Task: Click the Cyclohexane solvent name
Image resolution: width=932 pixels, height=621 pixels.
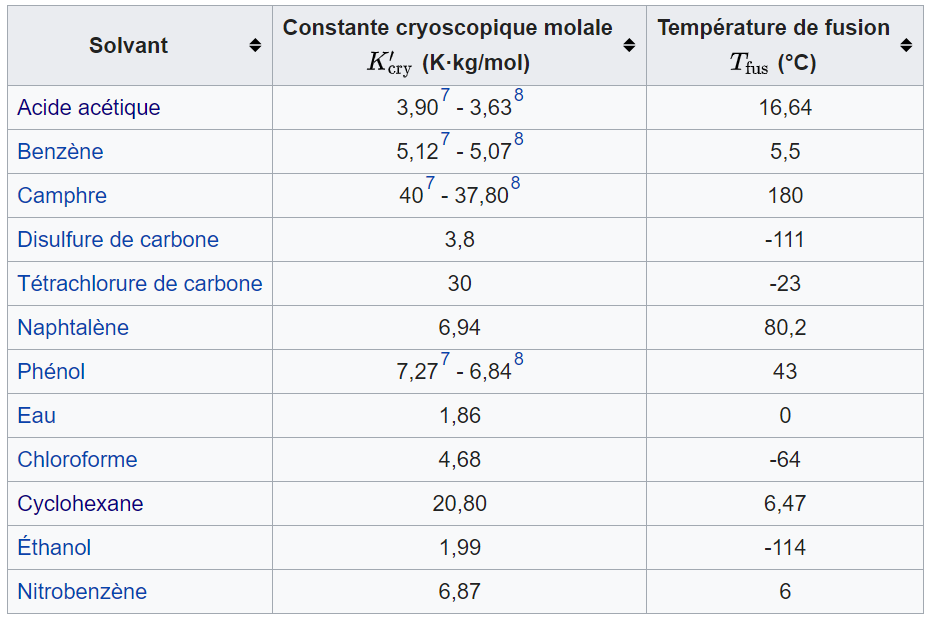Action: pos(80,504)
